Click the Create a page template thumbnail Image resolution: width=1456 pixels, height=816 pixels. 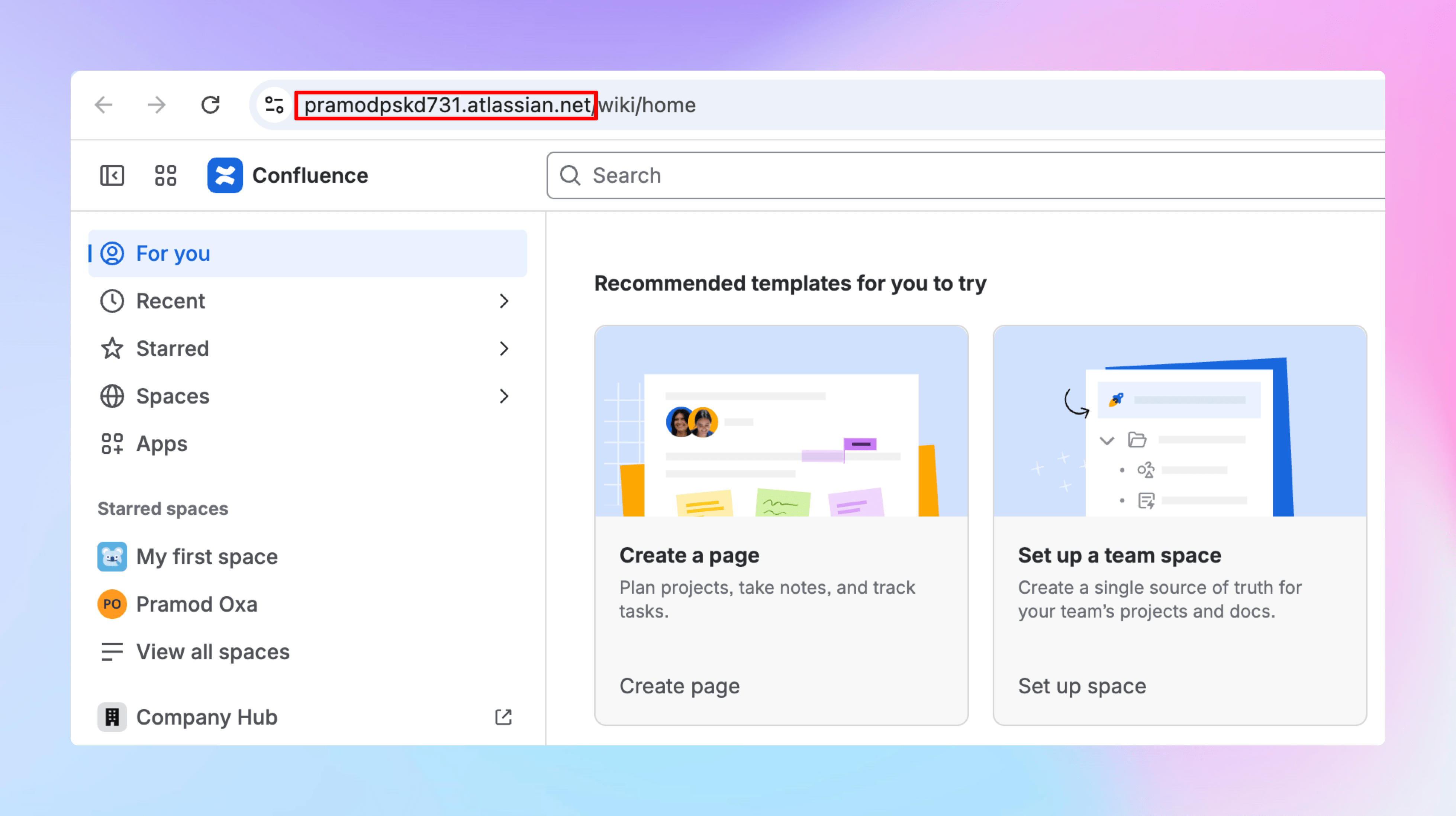pos(781,421)
